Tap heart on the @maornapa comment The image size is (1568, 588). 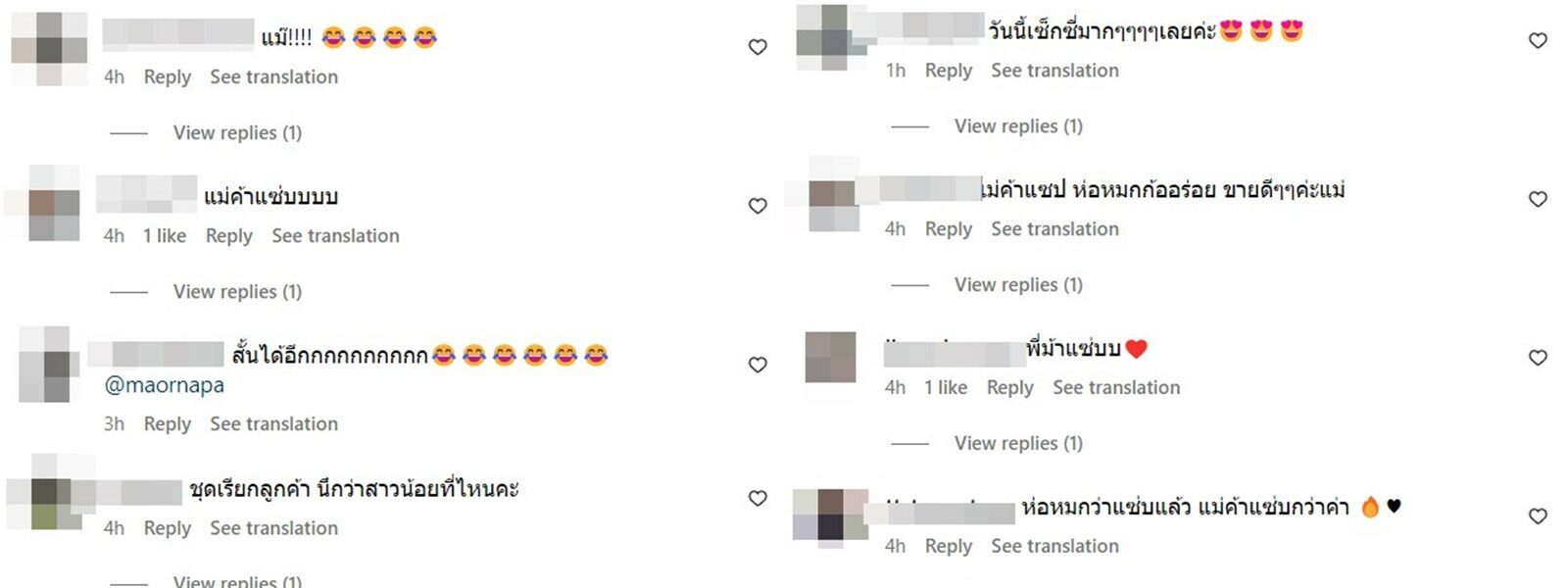coord(758,365)
